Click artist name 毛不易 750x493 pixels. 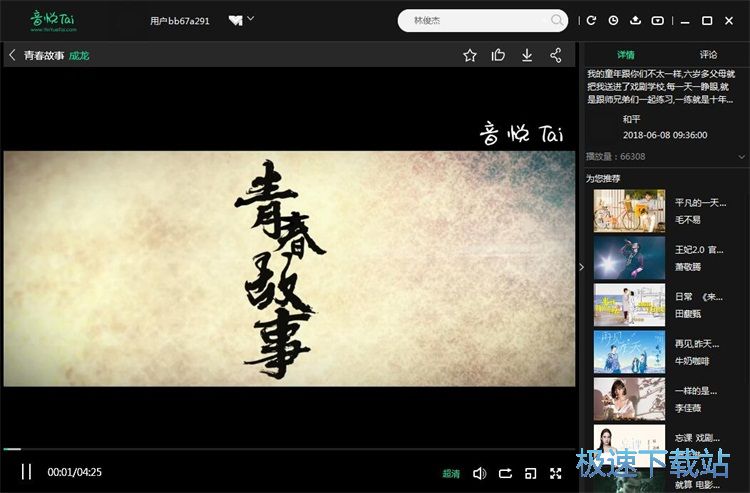click(x=687, y=219)
